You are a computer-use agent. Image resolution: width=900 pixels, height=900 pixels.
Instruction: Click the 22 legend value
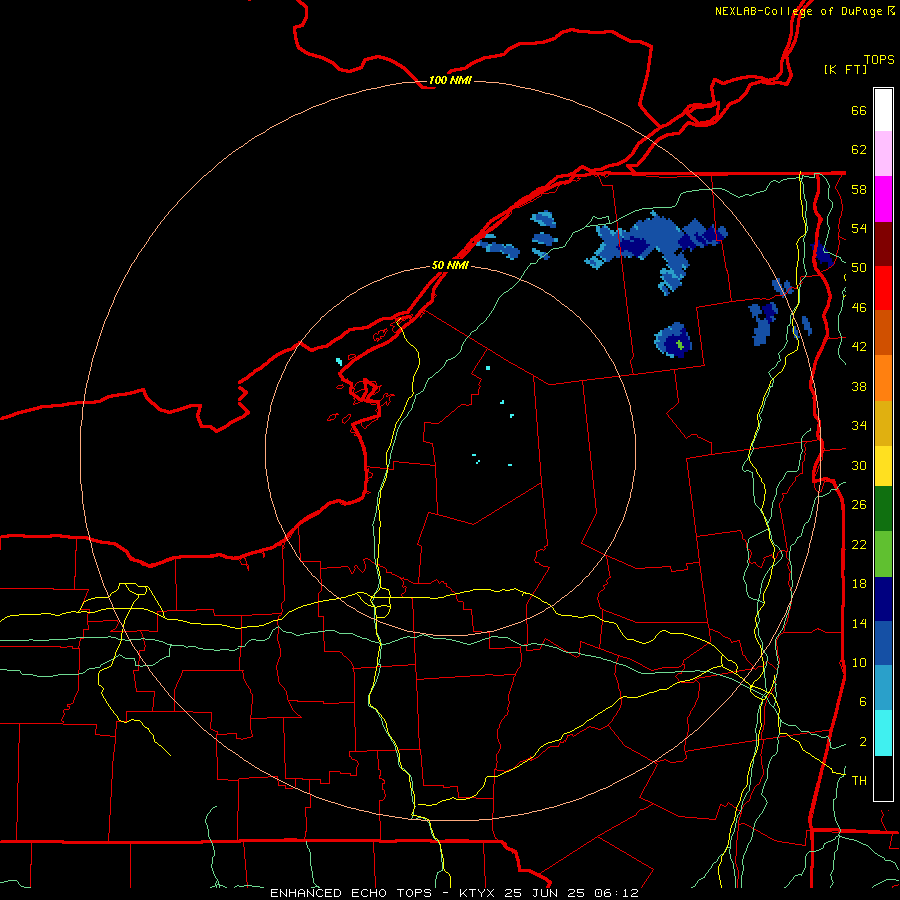coord(859,544)
